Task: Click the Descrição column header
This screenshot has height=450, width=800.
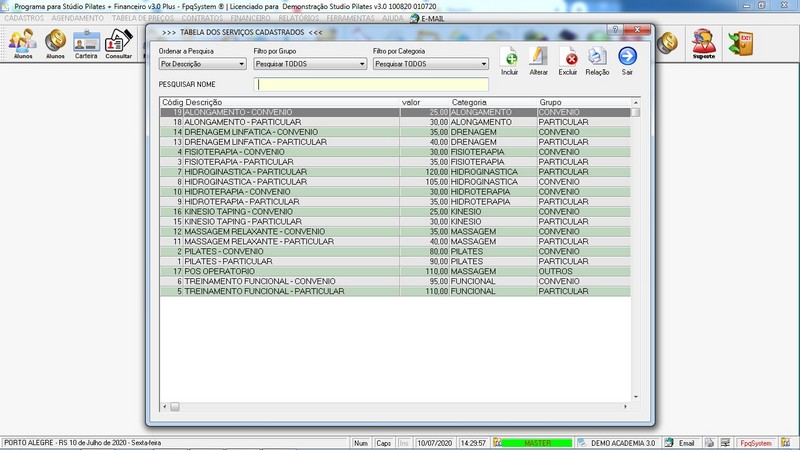Action: (x=292, y=102)
